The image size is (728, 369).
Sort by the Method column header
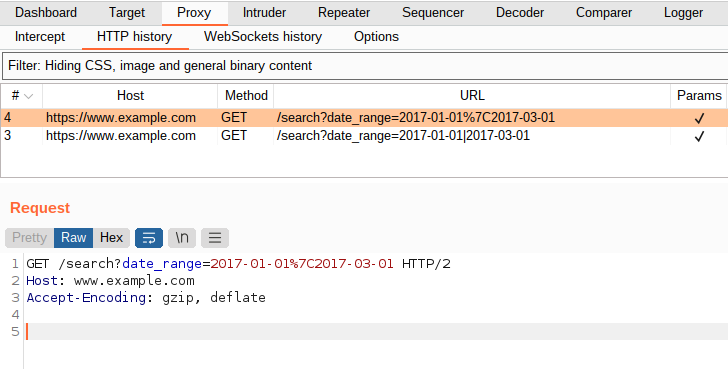click(246, 96)
